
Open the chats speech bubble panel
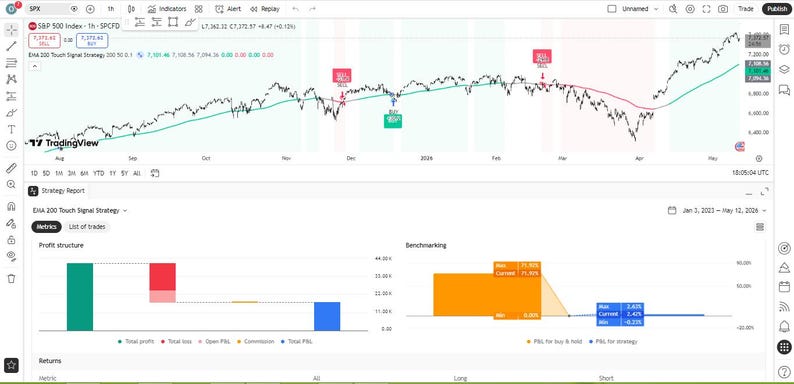tap(784, 90)
